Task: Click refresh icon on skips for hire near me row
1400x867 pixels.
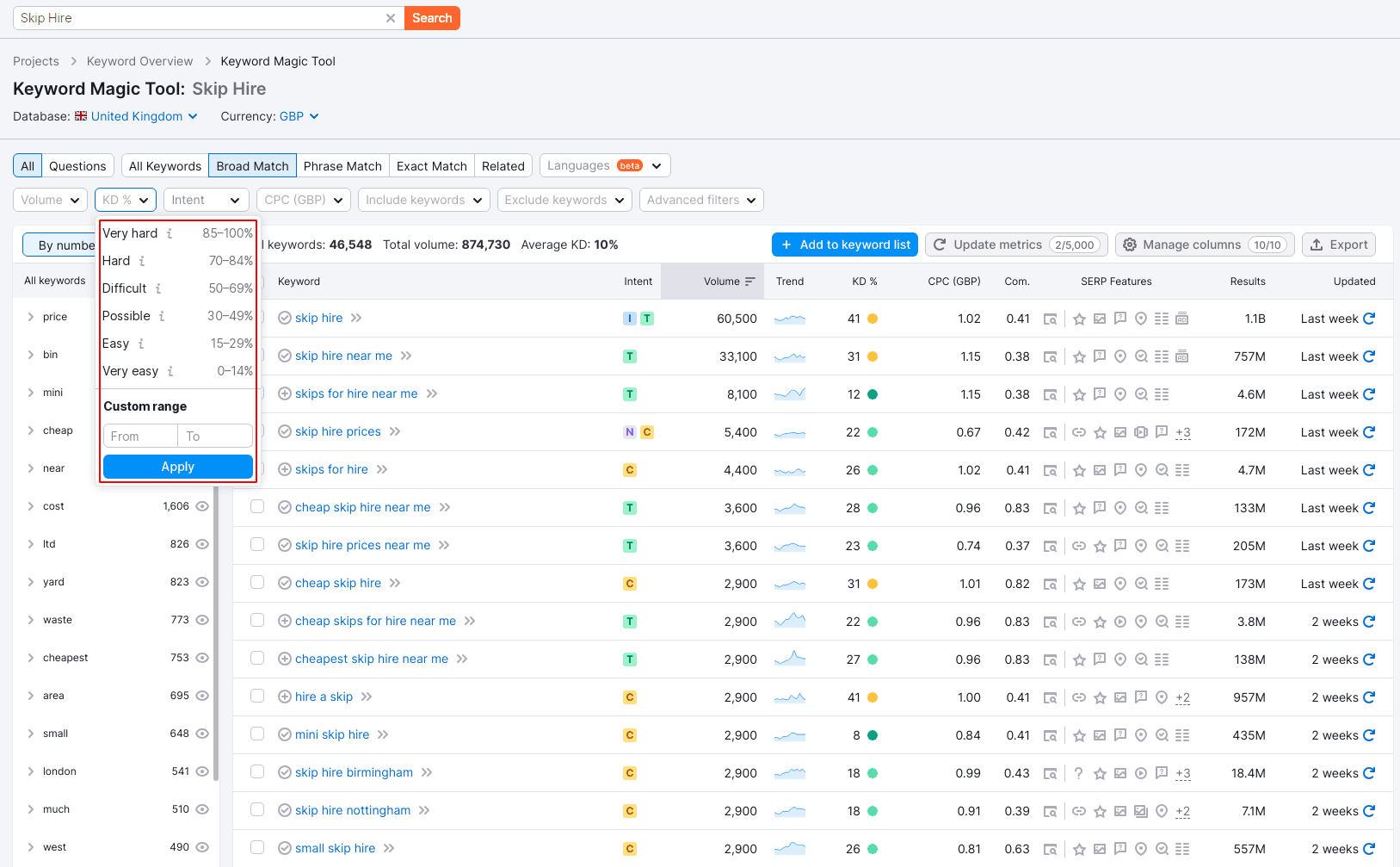Action: click(x=1369, y=394)
